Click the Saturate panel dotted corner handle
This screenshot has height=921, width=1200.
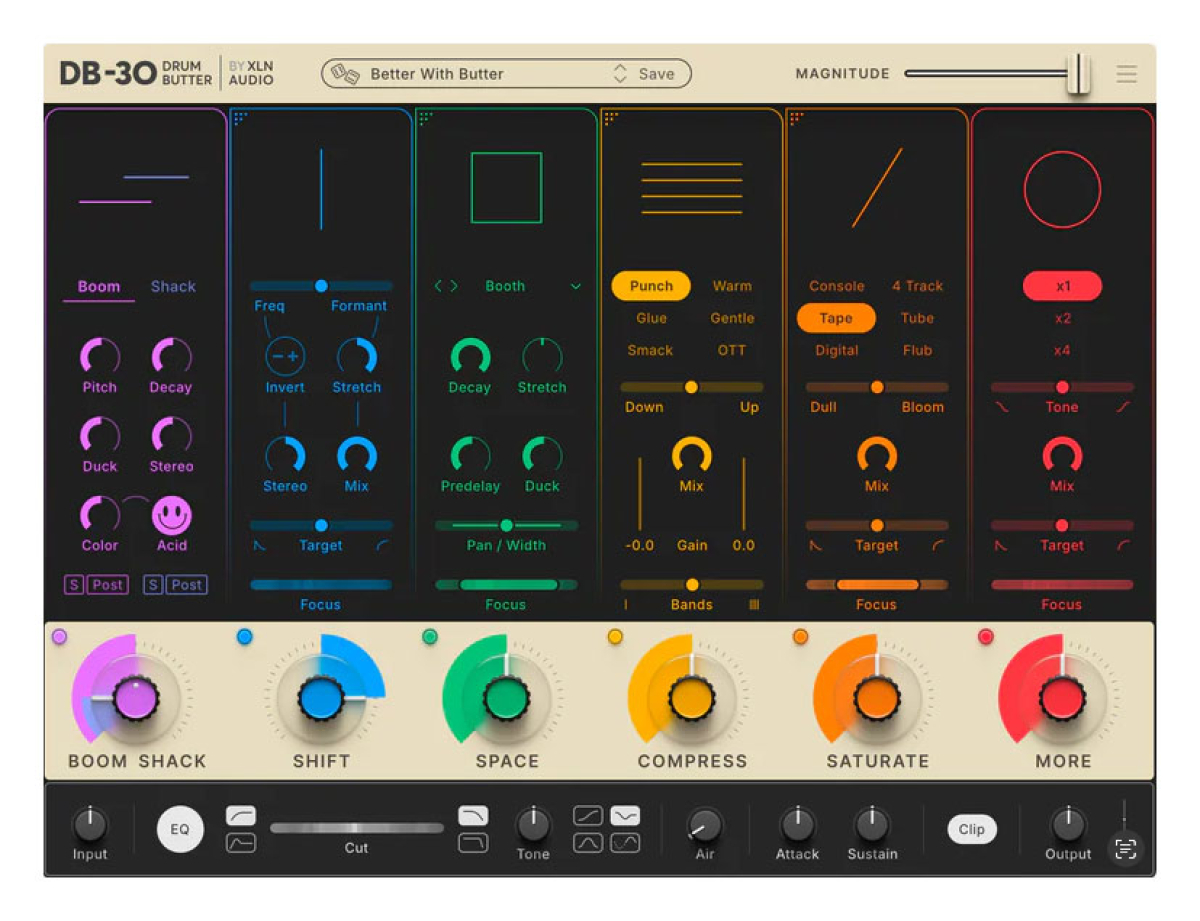797,118
